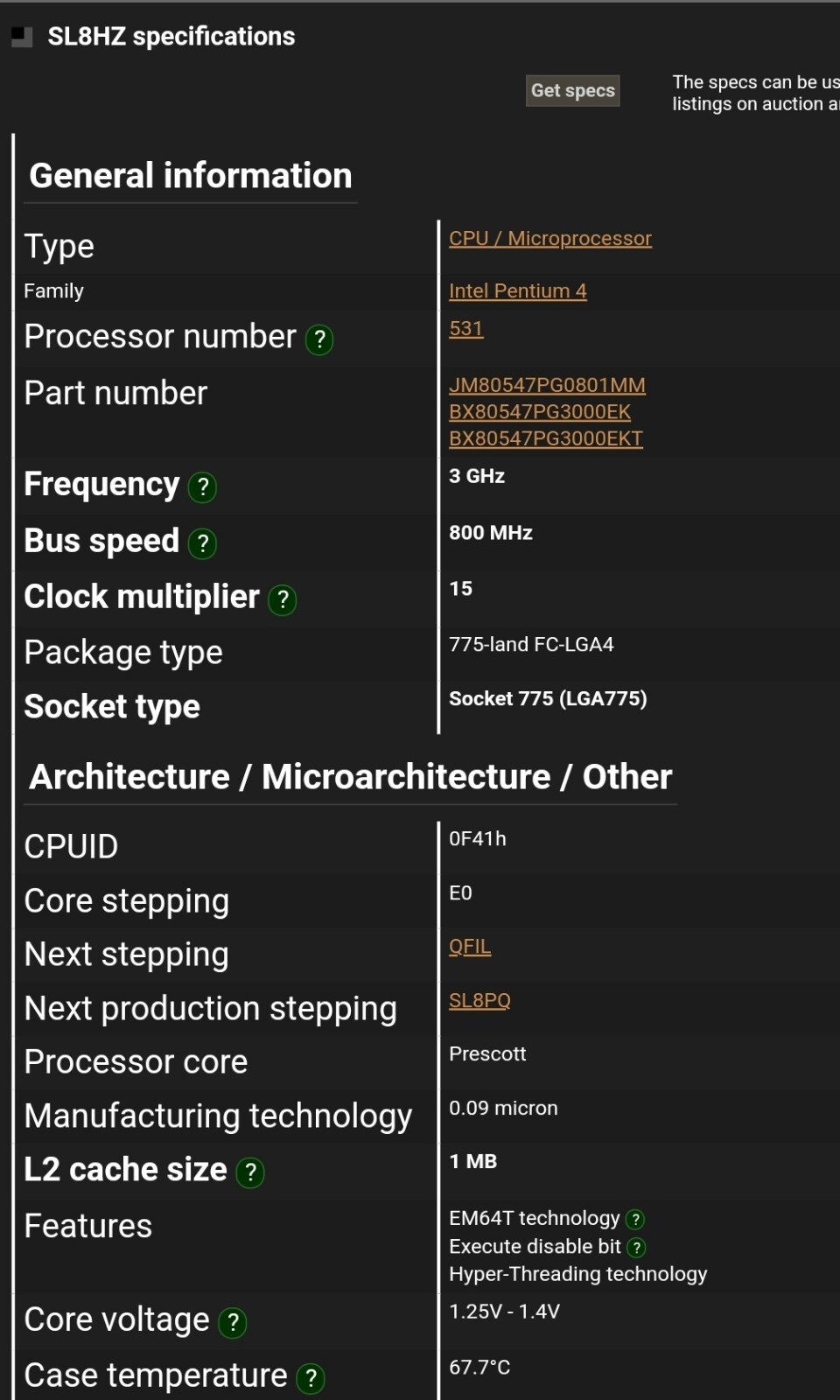Click help icon next to EM64T technology

point(636,1220)
